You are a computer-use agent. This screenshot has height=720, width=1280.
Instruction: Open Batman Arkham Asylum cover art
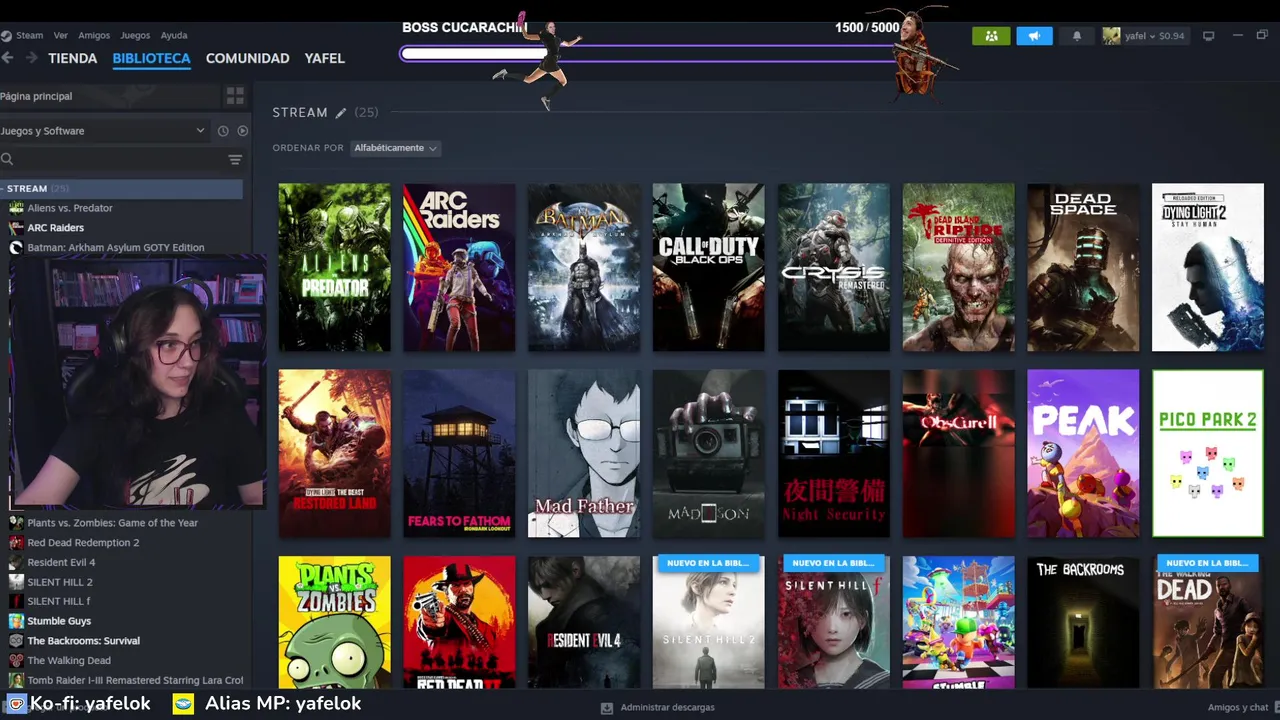click(584, 267)
